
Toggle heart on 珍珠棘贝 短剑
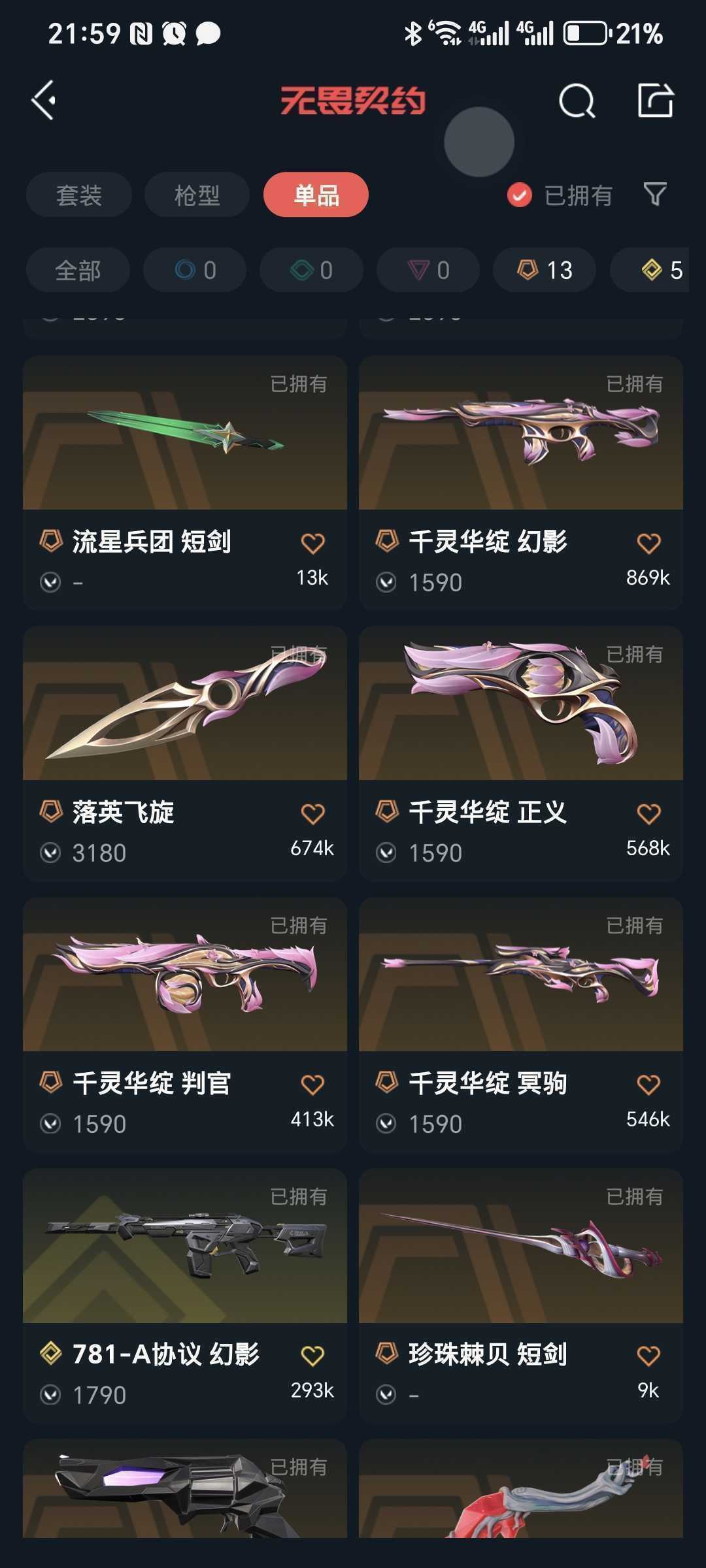click(x=648, y=1356)
